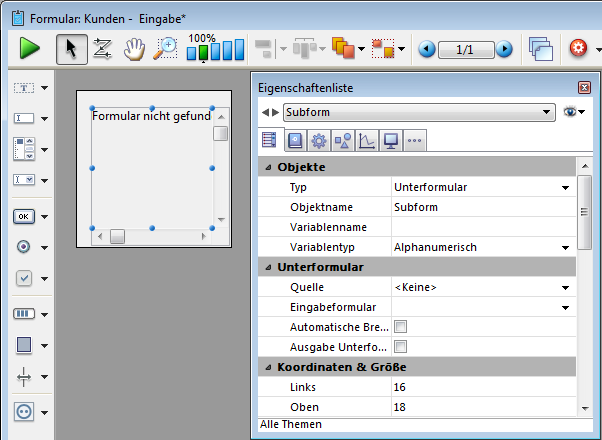
Task: Enable Automatische Breite checkbox
Action: click(400, 327)
